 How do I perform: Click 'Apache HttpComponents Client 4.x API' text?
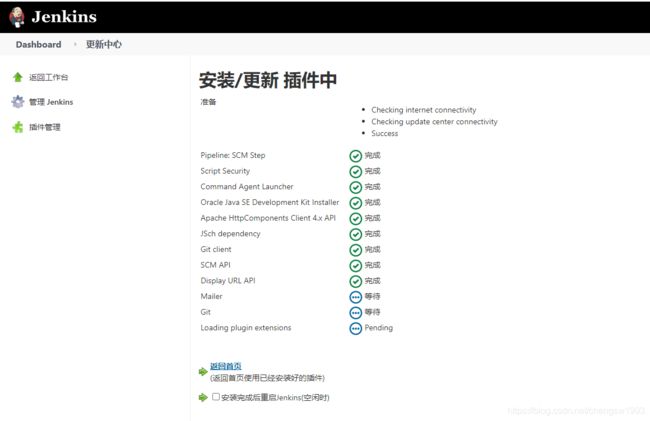[x=268, y=218]
